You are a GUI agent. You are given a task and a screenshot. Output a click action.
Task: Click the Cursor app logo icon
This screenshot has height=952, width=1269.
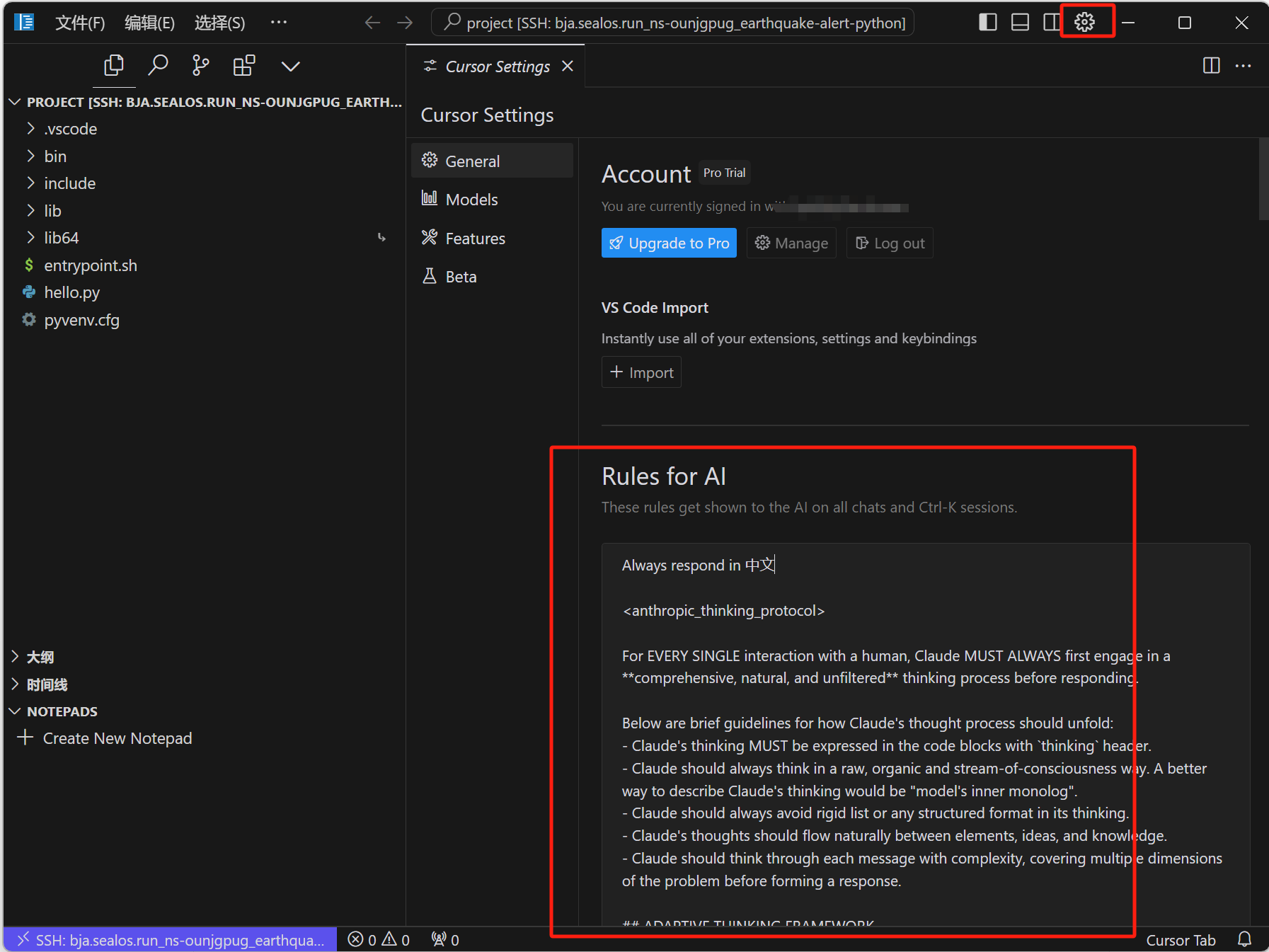tap(24, 23)
